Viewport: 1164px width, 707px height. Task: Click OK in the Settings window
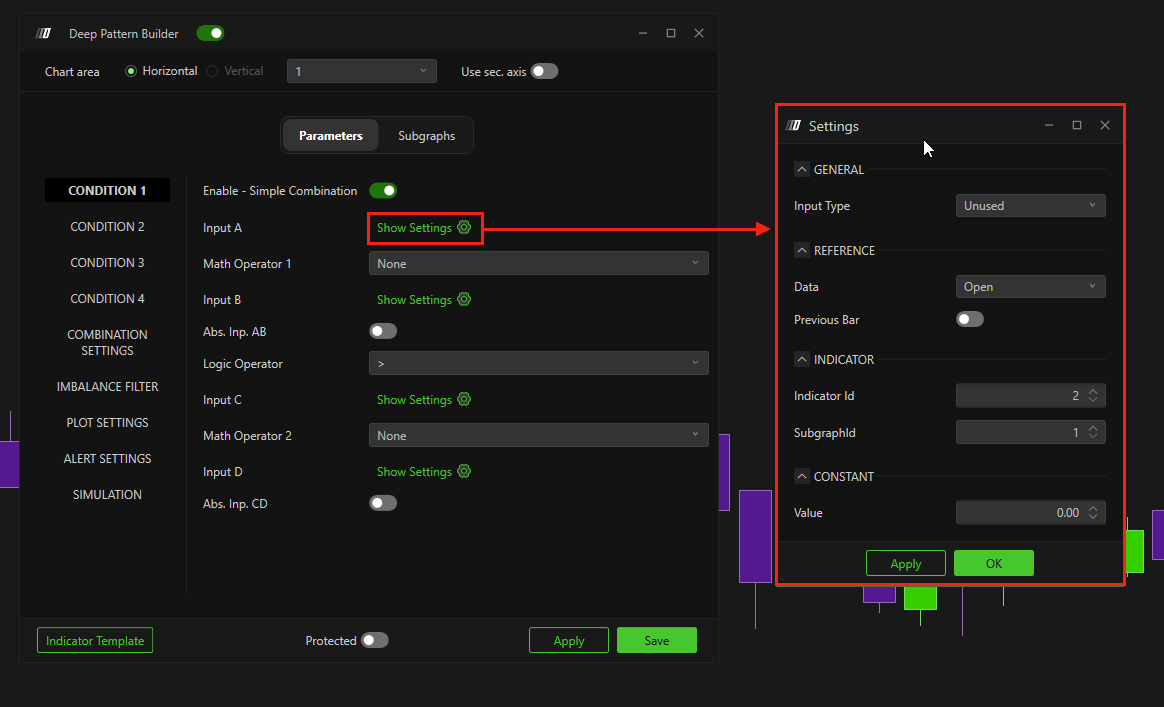click(993, 564)
